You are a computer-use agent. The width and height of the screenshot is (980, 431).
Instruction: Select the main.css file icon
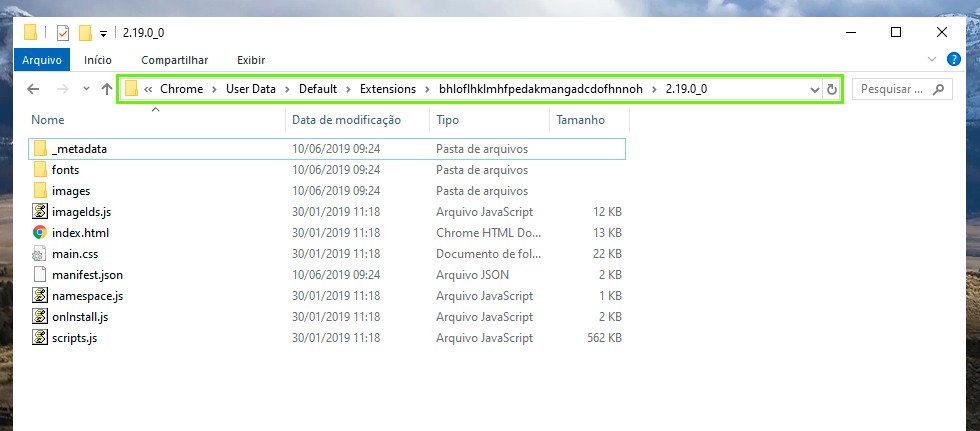tap(40, 254)
